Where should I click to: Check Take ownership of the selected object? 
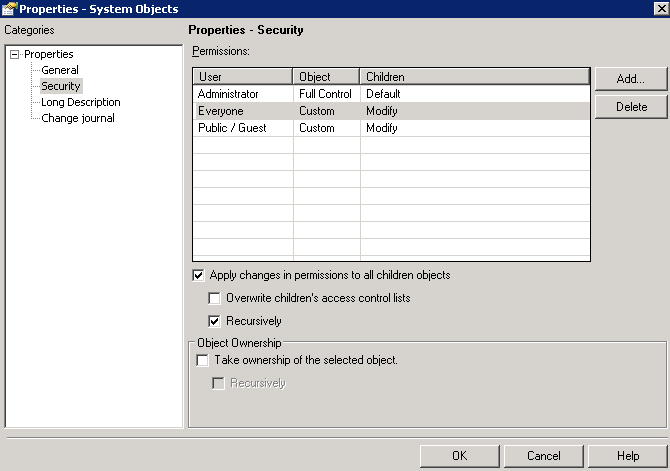tap(203, 360)
